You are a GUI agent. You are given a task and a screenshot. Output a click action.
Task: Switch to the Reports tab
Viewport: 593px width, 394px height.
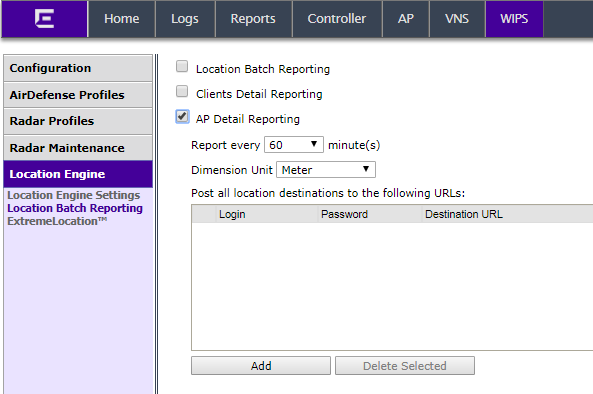click(253, 19)
